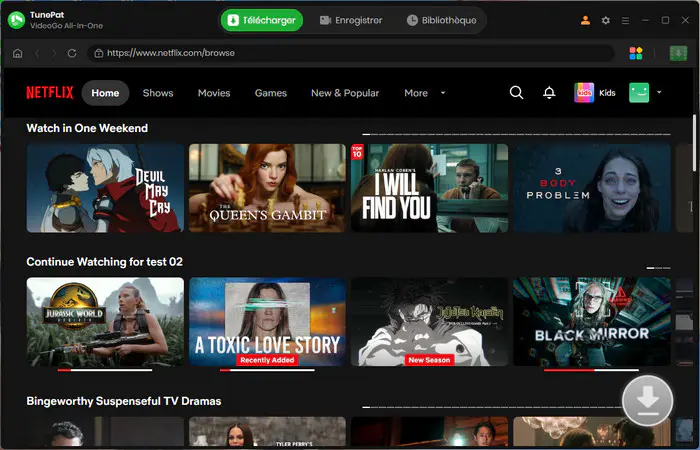Image resolution: width=700 pixels, height=450 pixels.
Task: Open Netflix search magnifier
Action: [x=517, y=93]
